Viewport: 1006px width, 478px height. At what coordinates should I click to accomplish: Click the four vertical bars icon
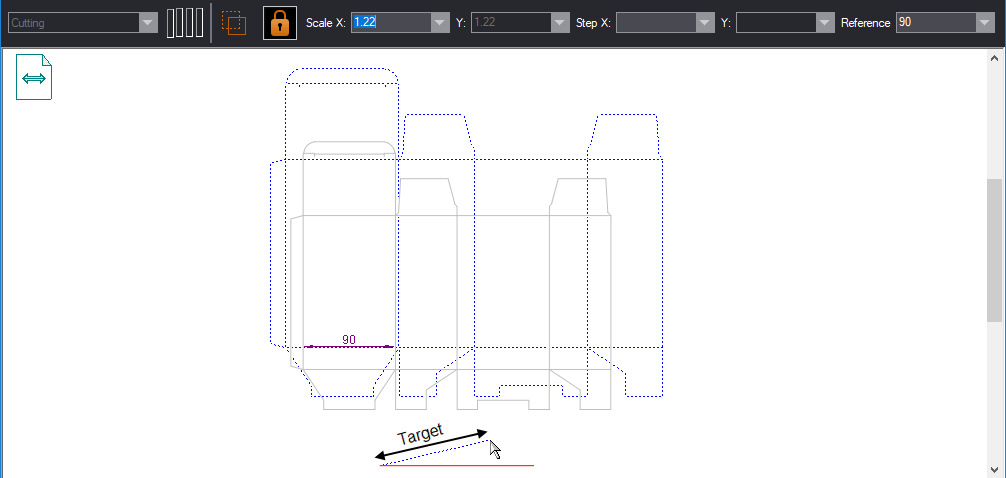185,22
